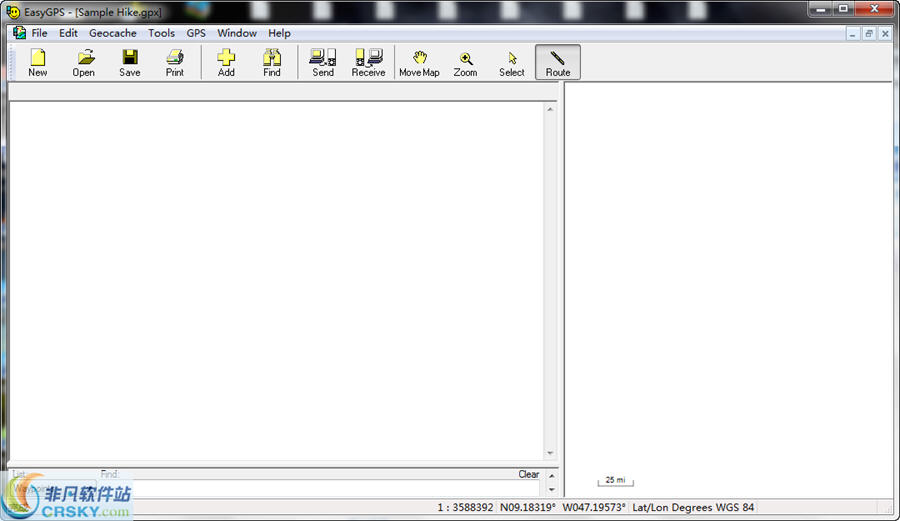Open Find binoculars tool

tap(271, 63)
